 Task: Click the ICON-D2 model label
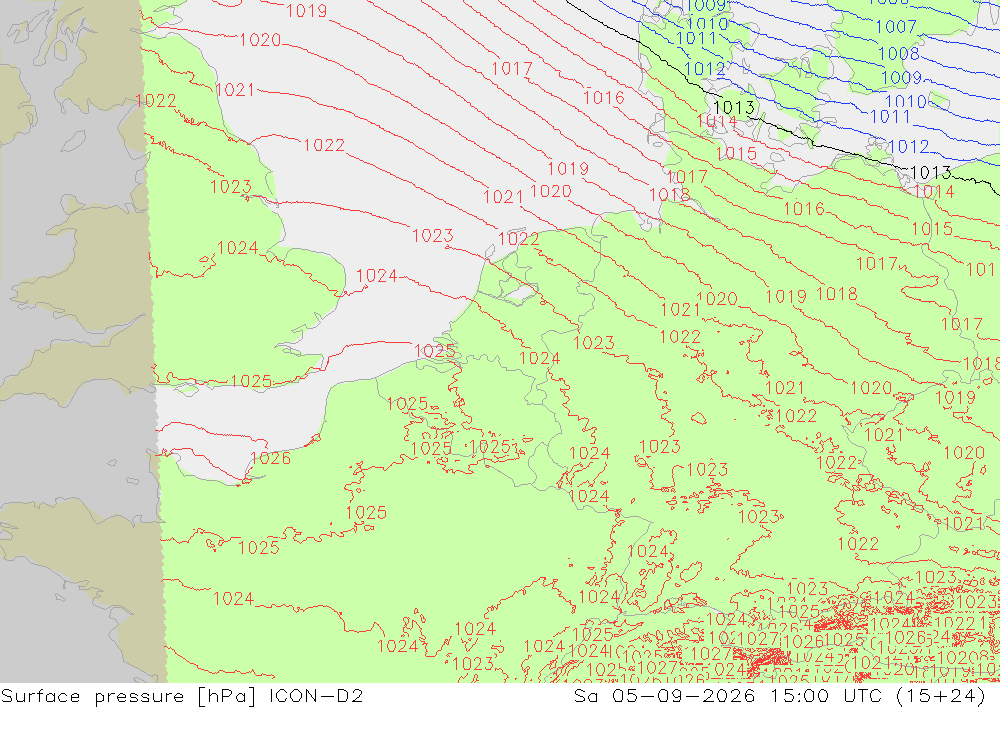(x=316, y=695)
